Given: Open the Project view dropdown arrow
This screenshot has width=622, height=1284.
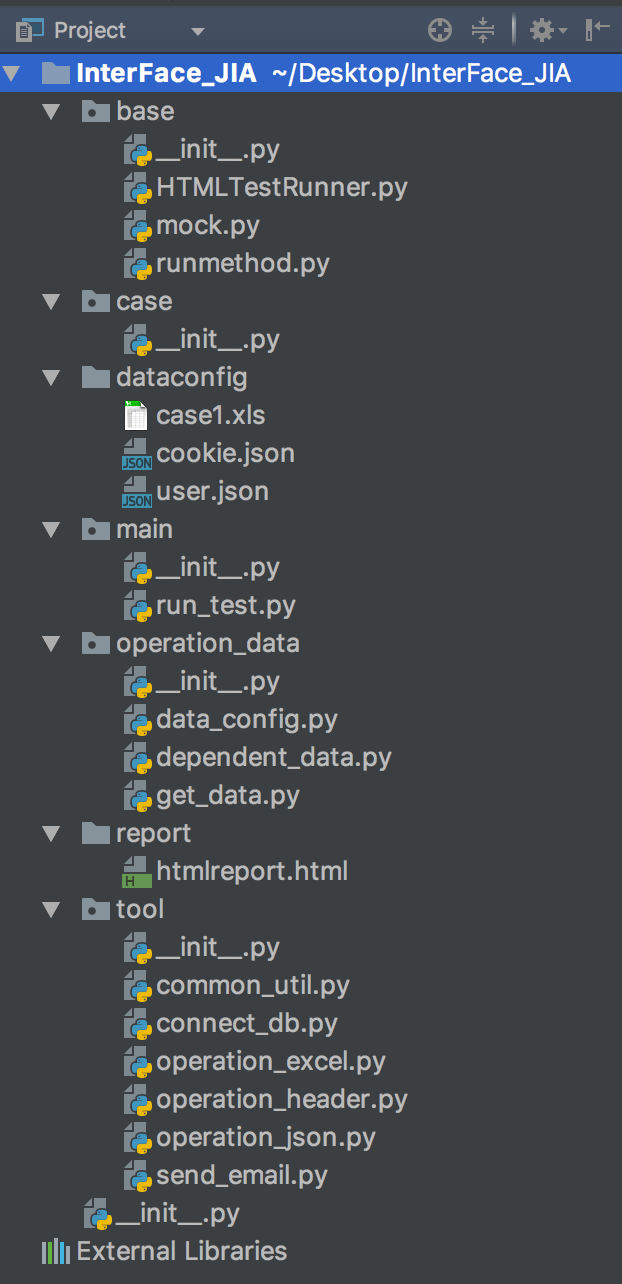Looking at the screenshot, I should click(x=197, y=32).
